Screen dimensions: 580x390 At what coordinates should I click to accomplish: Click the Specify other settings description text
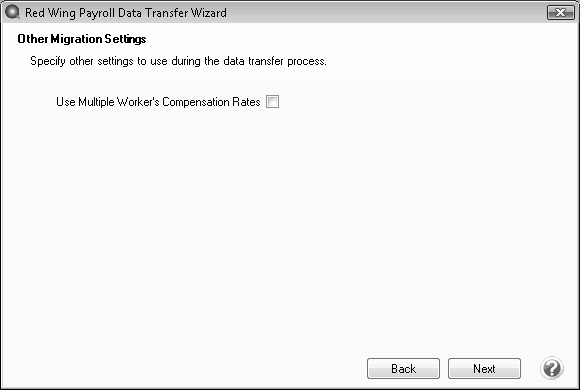[178, 61]
